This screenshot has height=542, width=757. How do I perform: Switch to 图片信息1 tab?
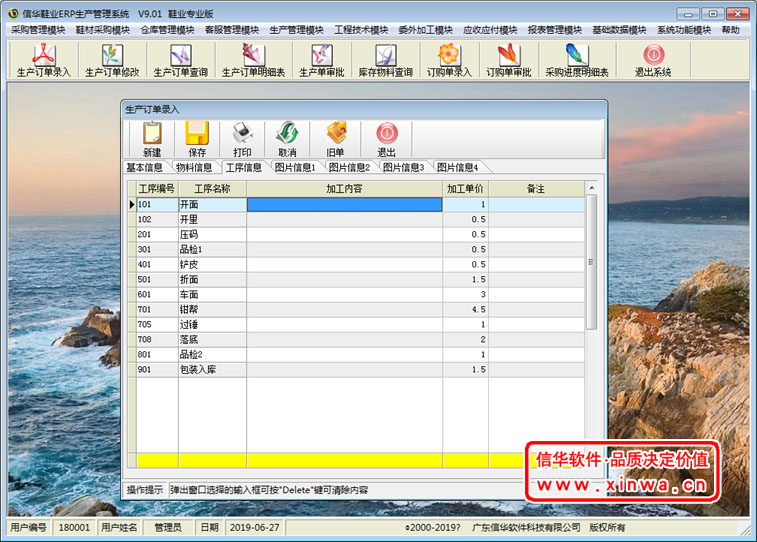295,167
